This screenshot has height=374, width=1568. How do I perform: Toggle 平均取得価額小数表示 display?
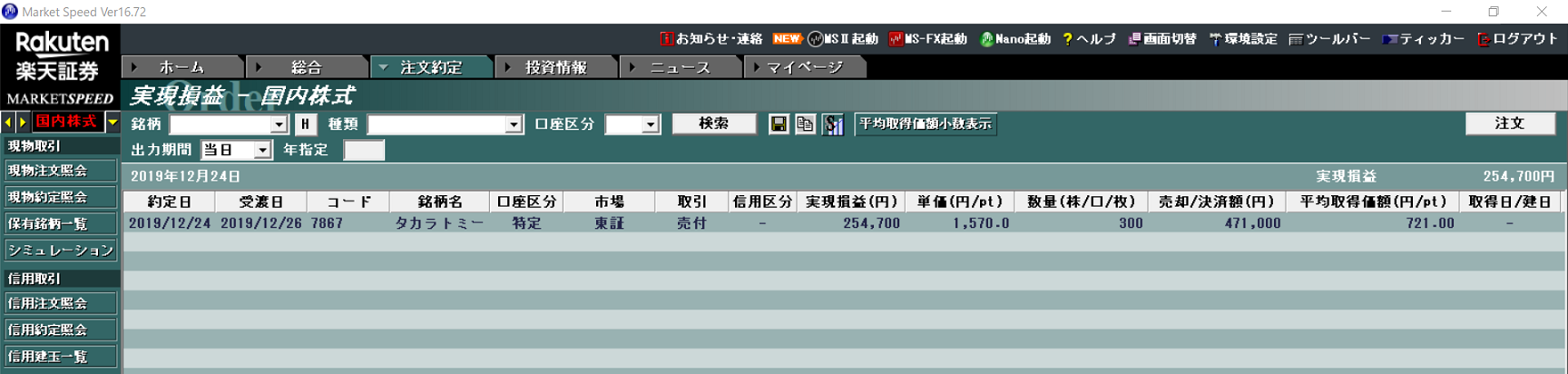925,123
